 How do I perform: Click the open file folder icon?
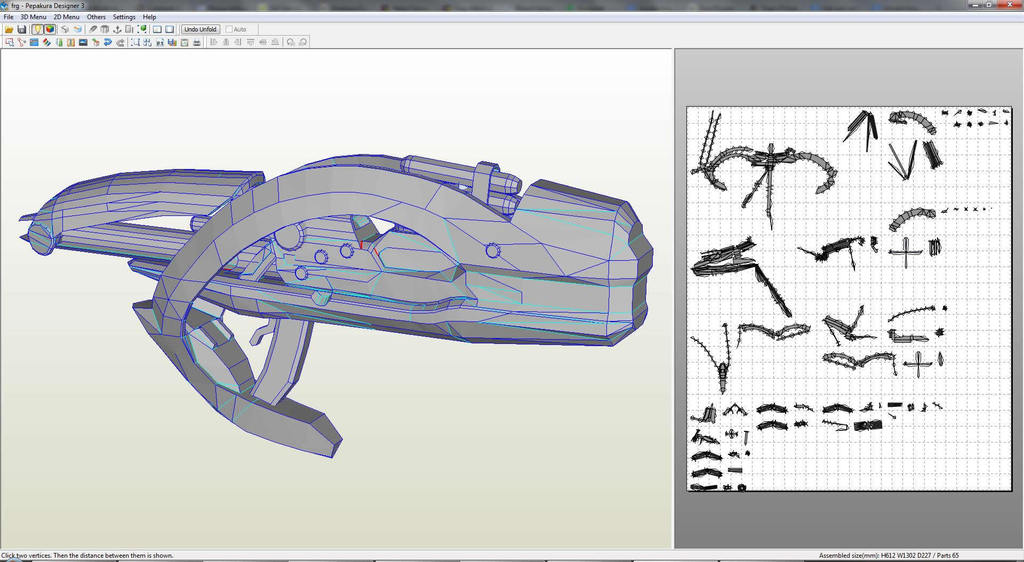pos(9,29)
